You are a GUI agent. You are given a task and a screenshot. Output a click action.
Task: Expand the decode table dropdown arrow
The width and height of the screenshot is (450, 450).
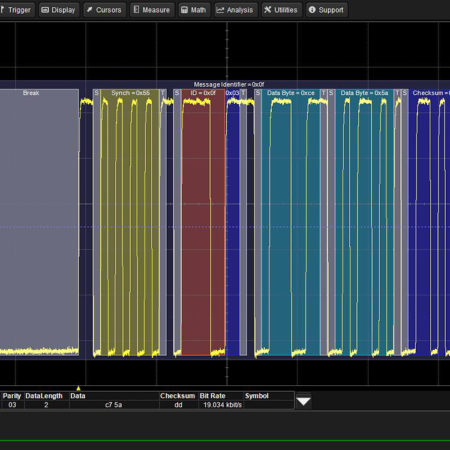303,401
